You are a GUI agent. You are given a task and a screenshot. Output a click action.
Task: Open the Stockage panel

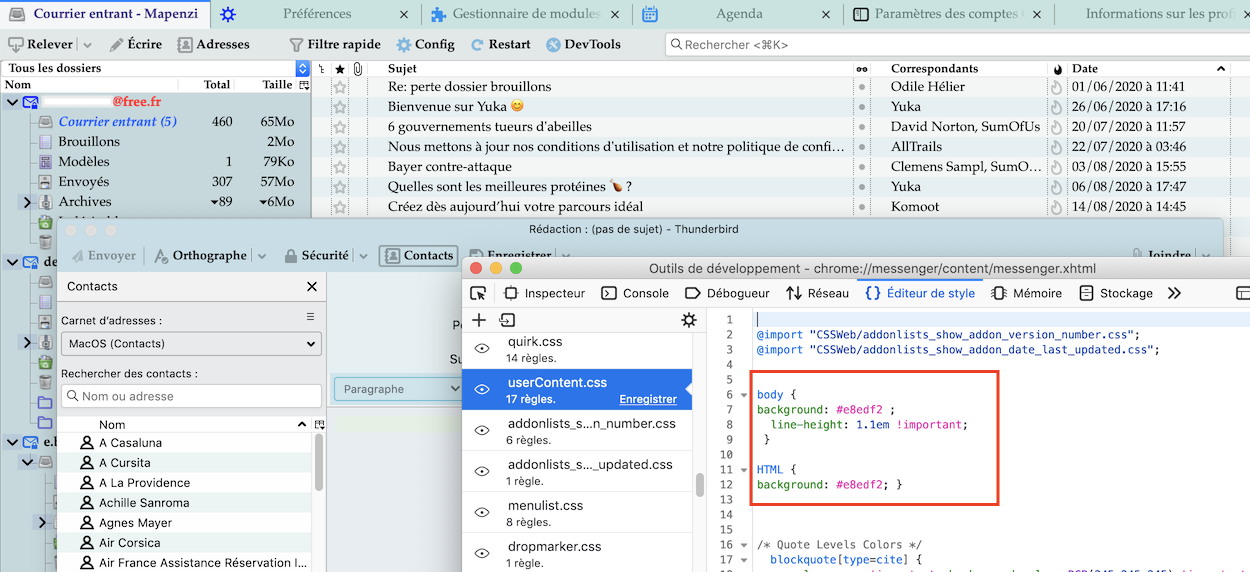[x=1115, y=293]
